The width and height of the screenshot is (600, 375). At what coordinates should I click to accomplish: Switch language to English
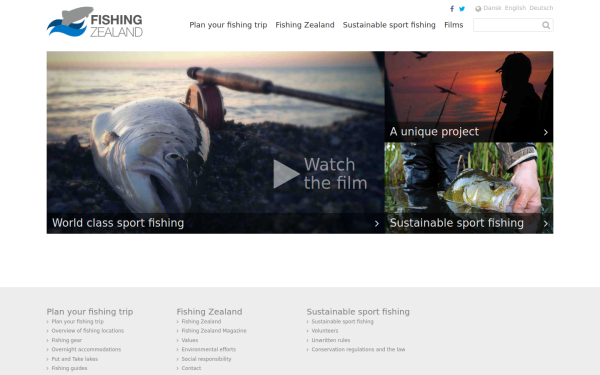[x=515, y=8]
